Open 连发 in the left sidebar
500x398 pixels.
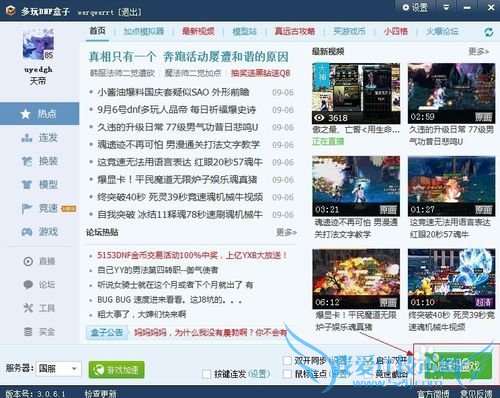click(40, 137)
